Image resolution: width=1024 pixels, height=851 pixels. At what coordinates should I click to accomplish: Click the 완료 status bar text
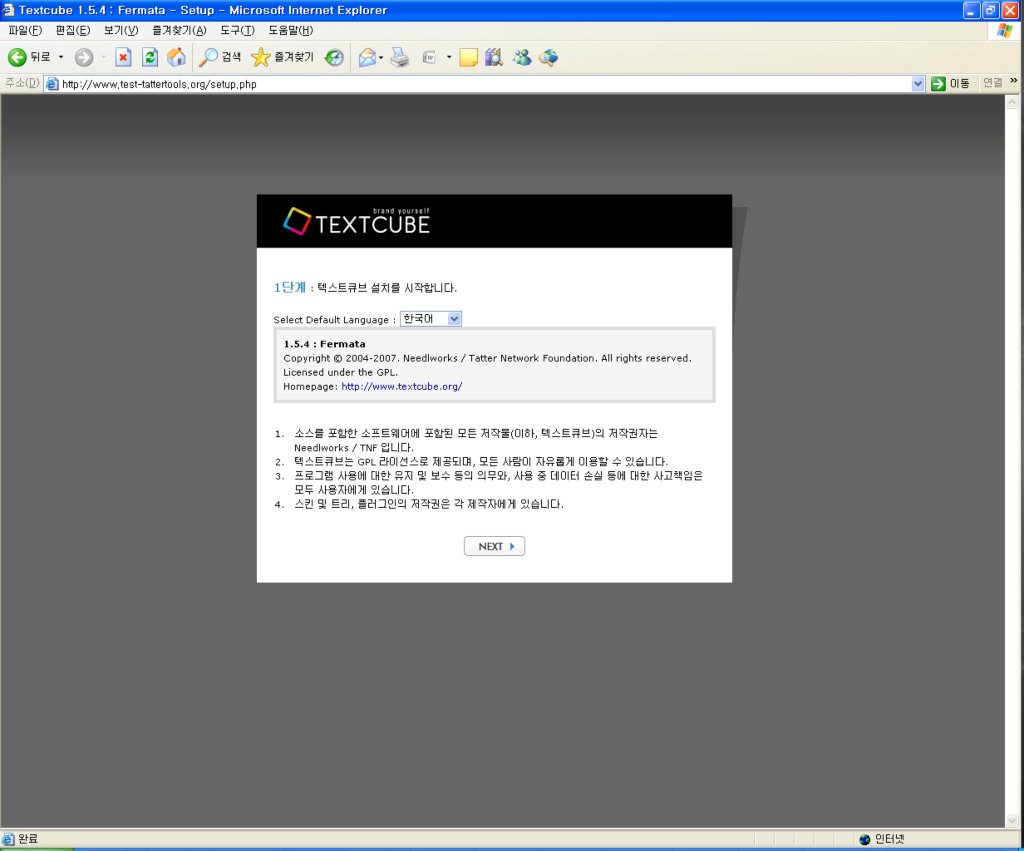(x=28, y=839)
